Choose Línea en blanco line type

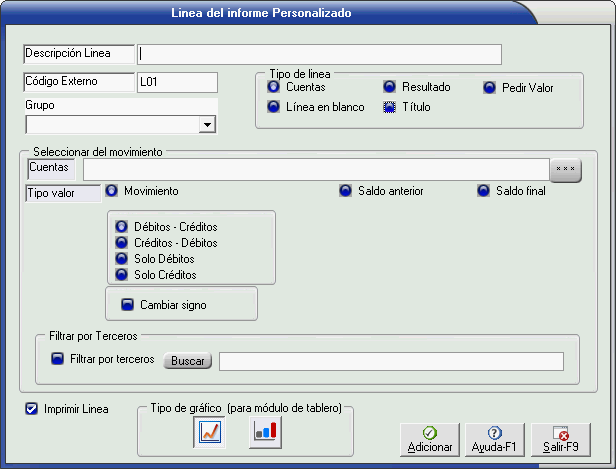coord(274,107)
